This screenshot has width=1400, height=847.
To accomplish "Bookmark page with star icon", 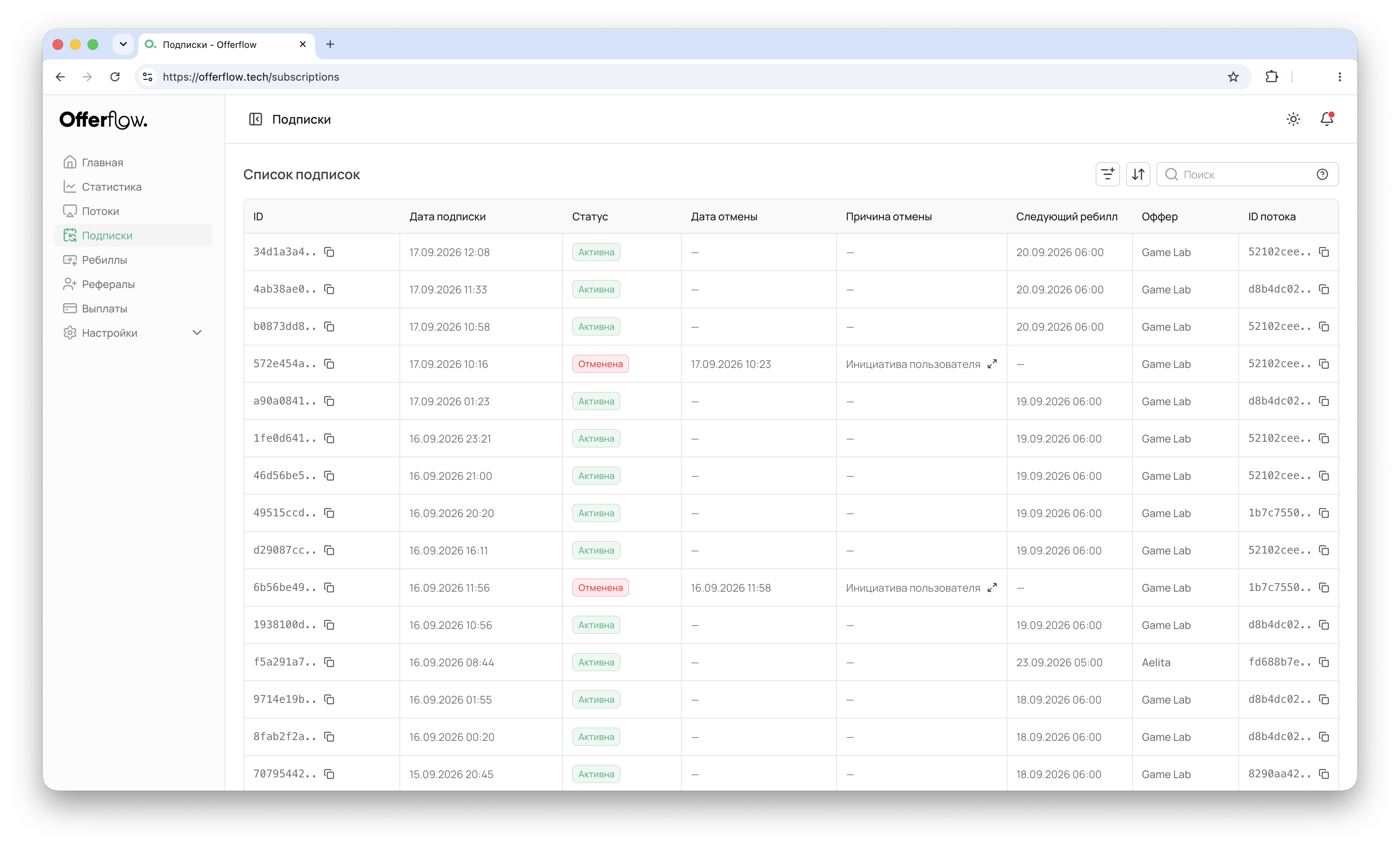I will [1233, 77].
